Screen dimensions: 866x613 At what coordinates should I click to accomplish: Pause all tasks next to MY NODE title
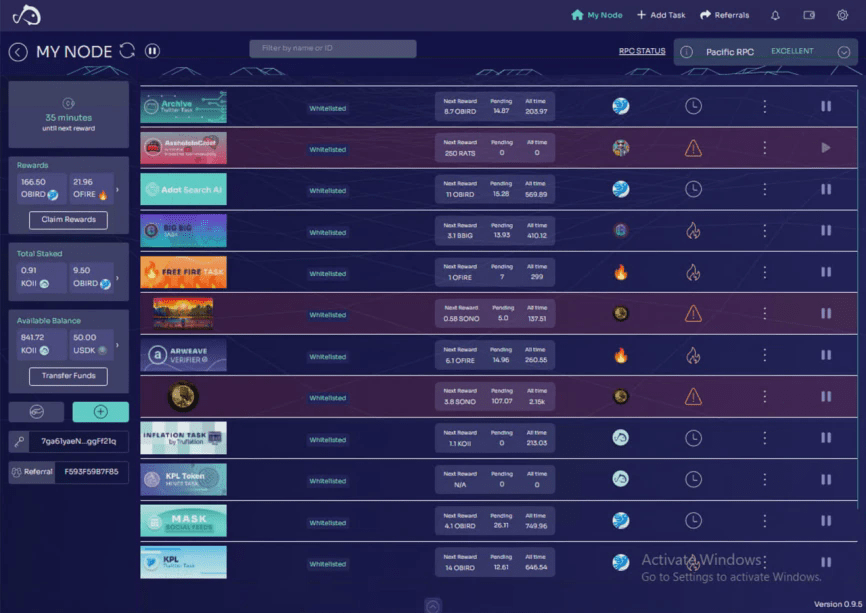(x=151, y=51)
